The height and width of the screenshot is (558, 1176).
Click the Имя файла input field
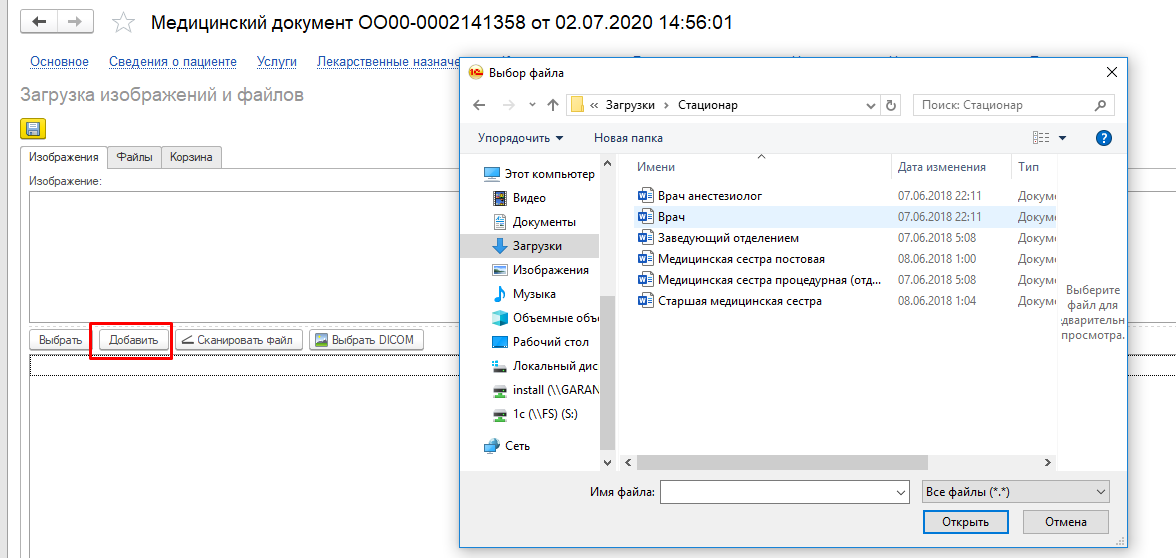(776, 492)
